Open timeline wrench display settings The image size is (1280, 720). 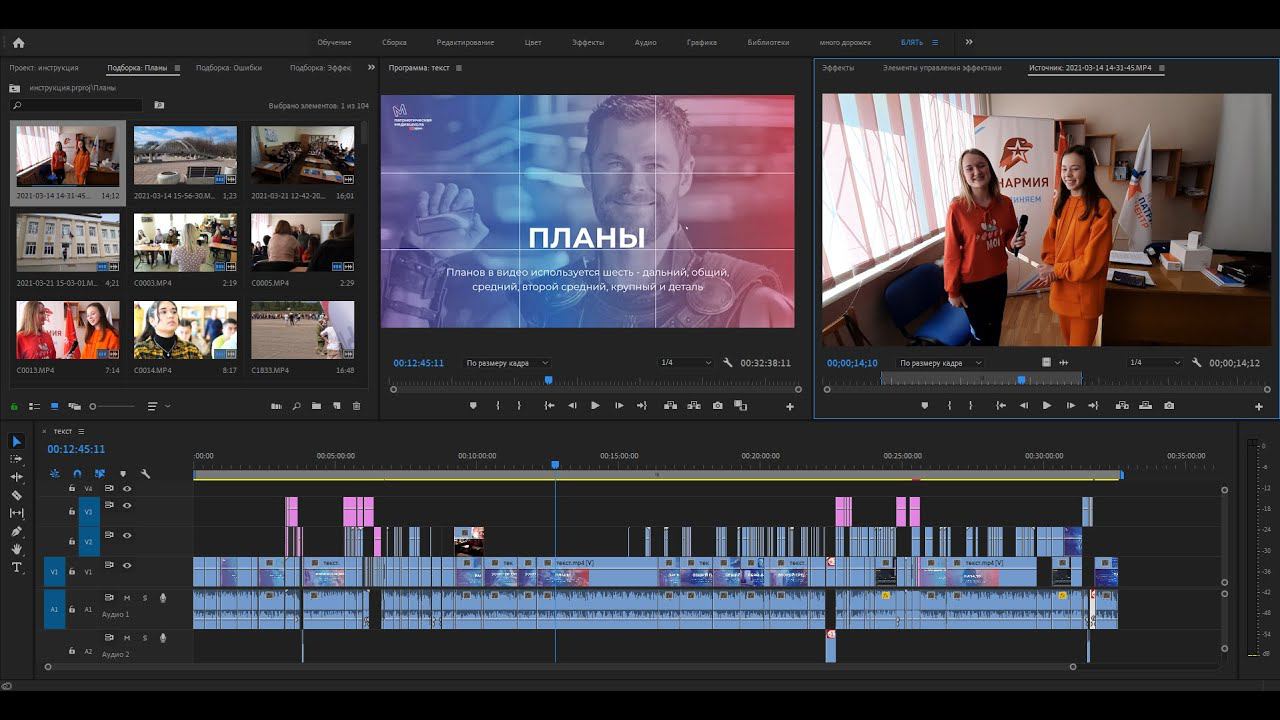[145, 474]
